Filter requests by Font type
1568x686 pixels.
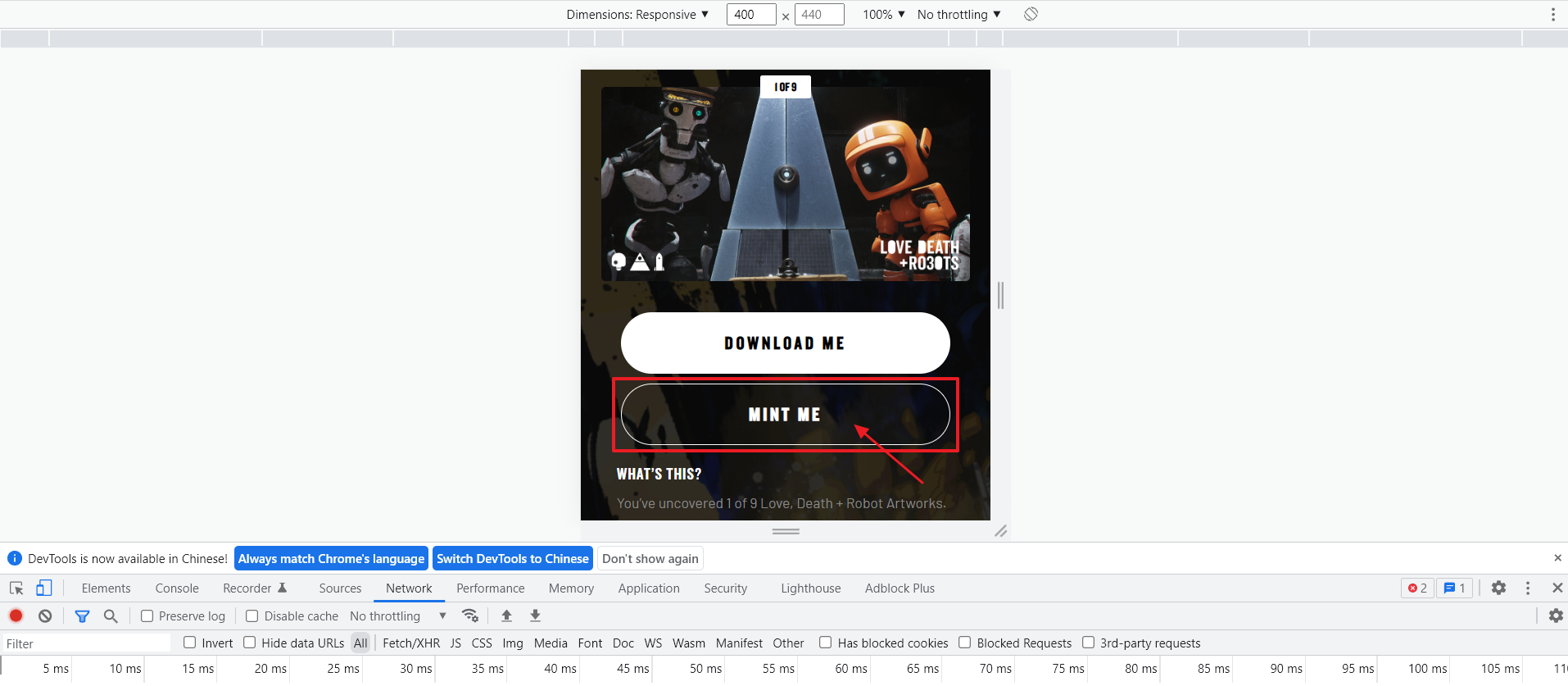click(590, 643)
